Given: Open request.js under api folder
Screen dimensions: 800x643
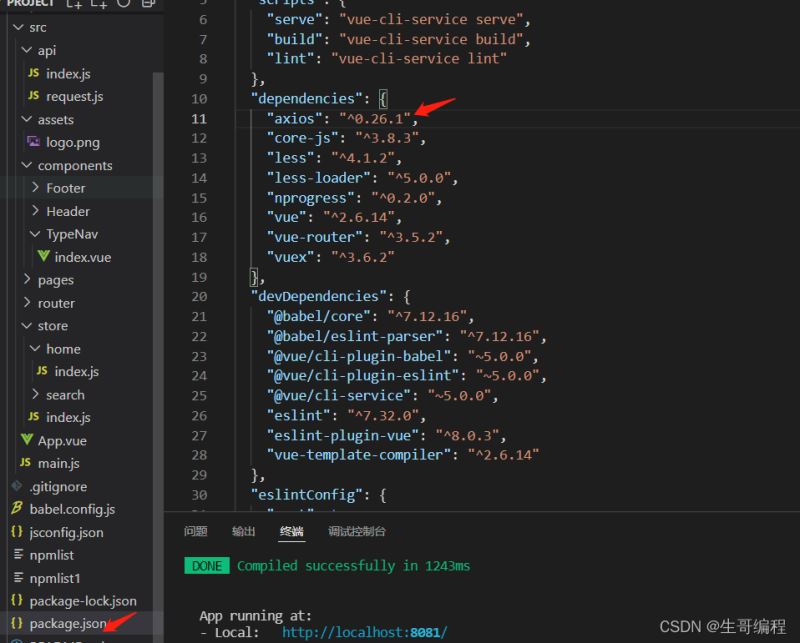Looking at the screenshot, I should click(x=74, y=96).
